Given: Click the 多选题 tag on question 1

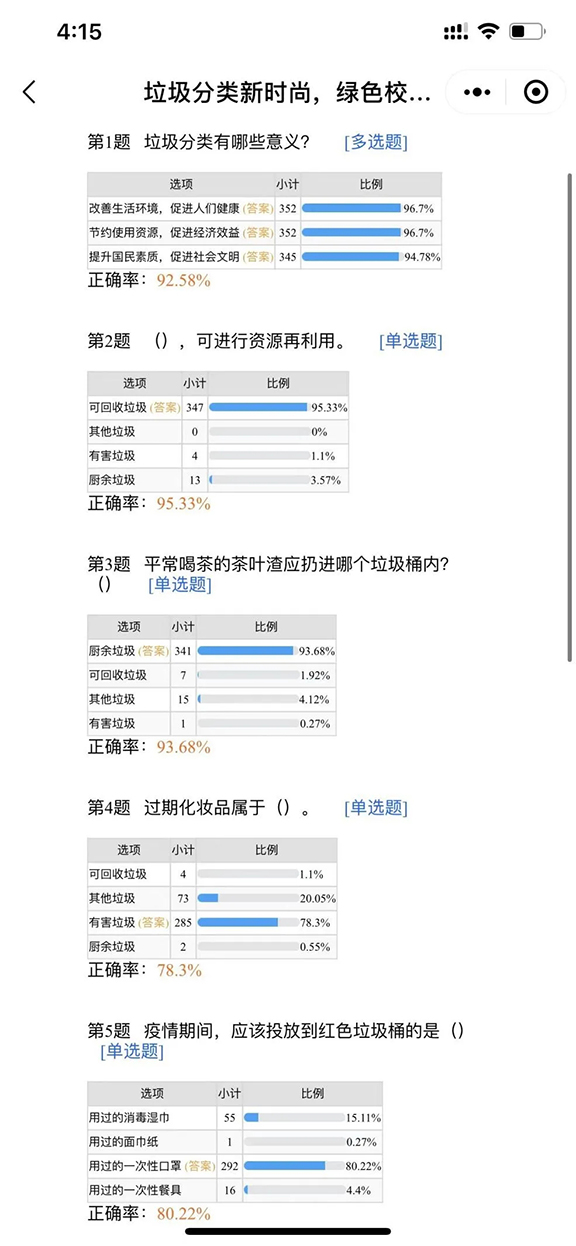Looking at the screenshot, I should (x=376, y=143).
